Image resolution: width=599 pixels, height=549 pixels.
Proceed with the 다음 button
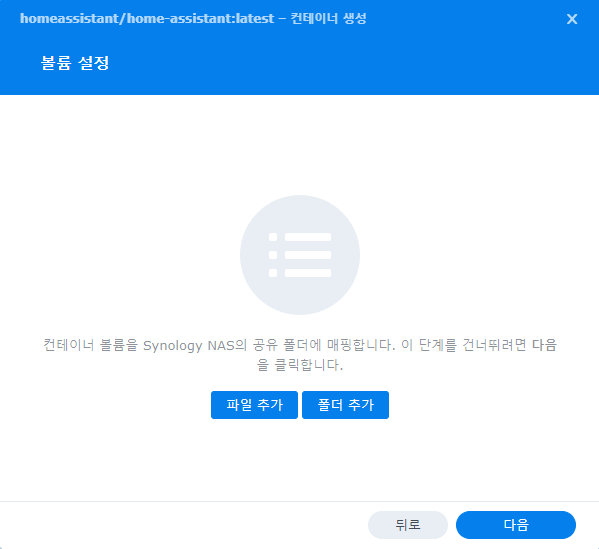coord(516,525)
